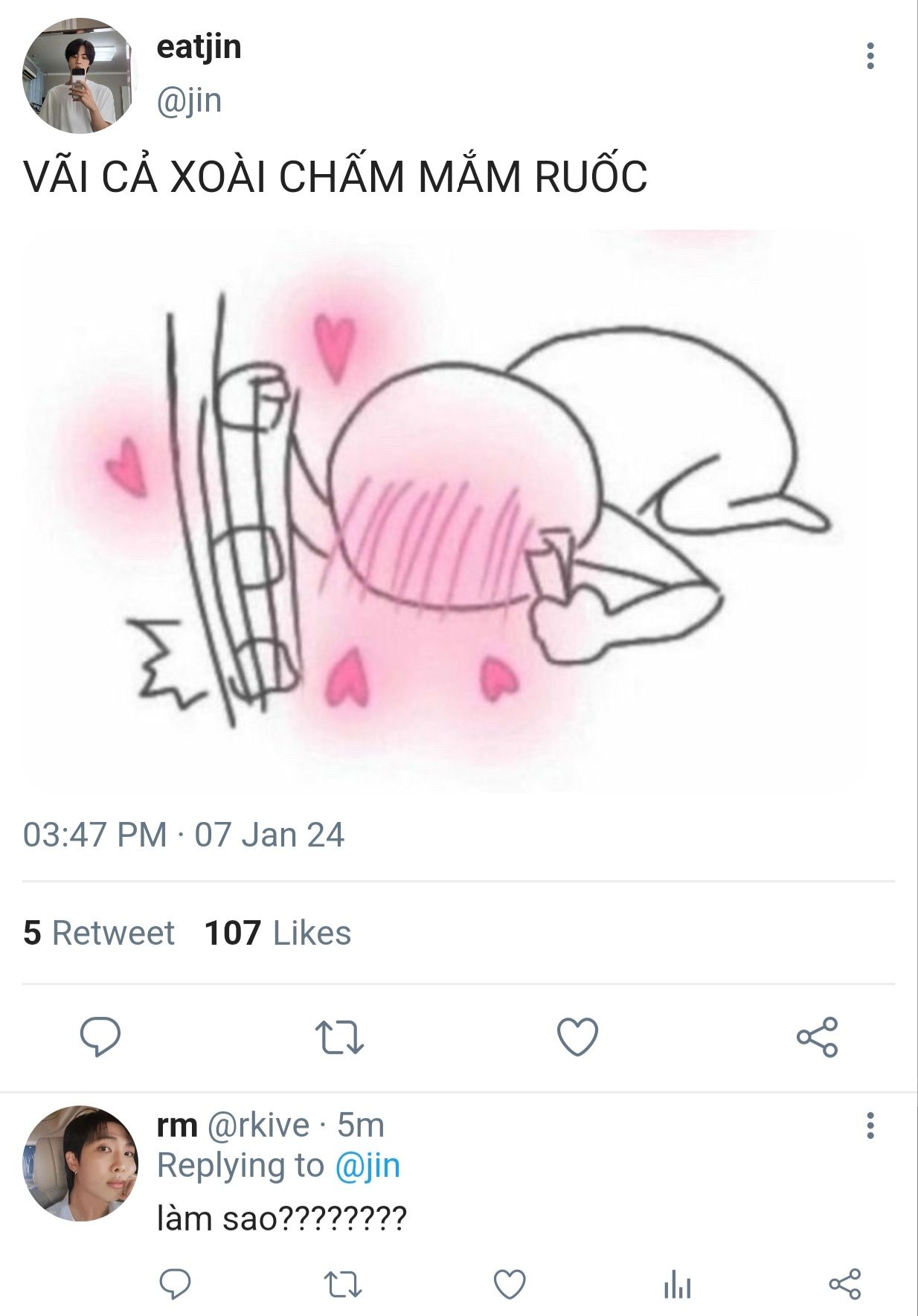
Task: Share rm's reply via share icon
Action: tap(844, 1284)
